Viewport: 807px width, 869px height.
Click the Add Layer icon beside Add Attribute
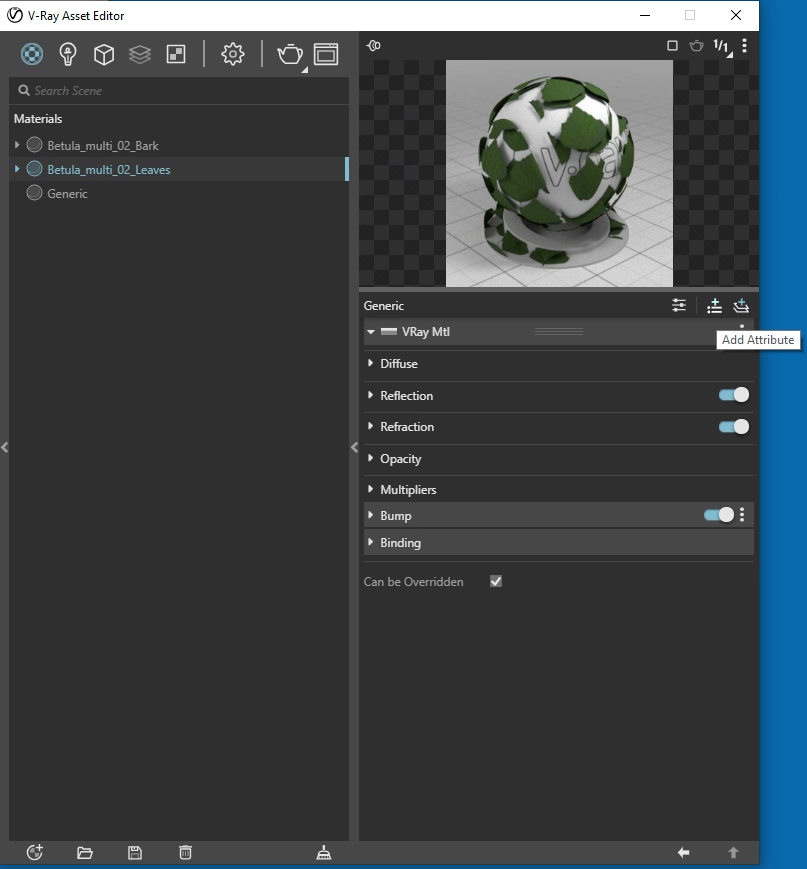pos(741,305)
